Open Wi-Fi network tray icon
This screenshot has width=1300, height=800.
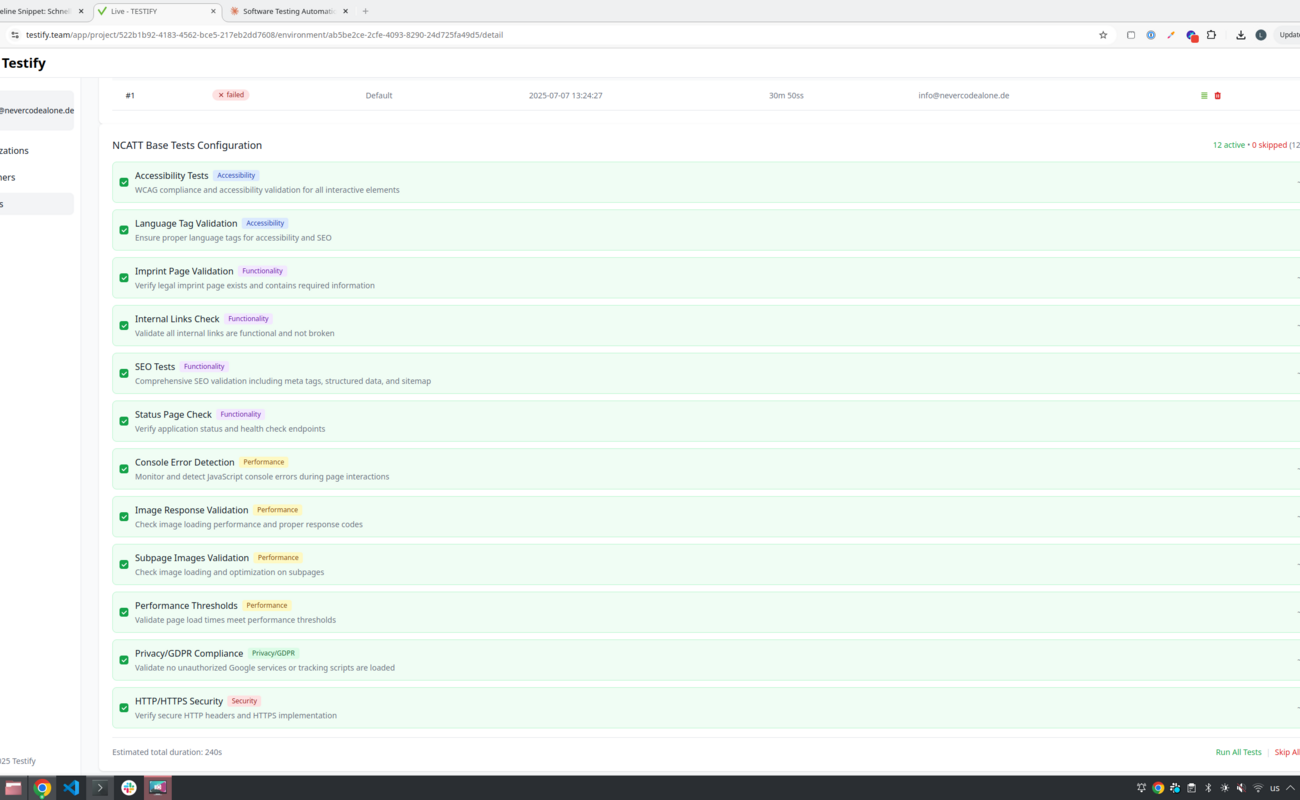(x=1258, y=788)
